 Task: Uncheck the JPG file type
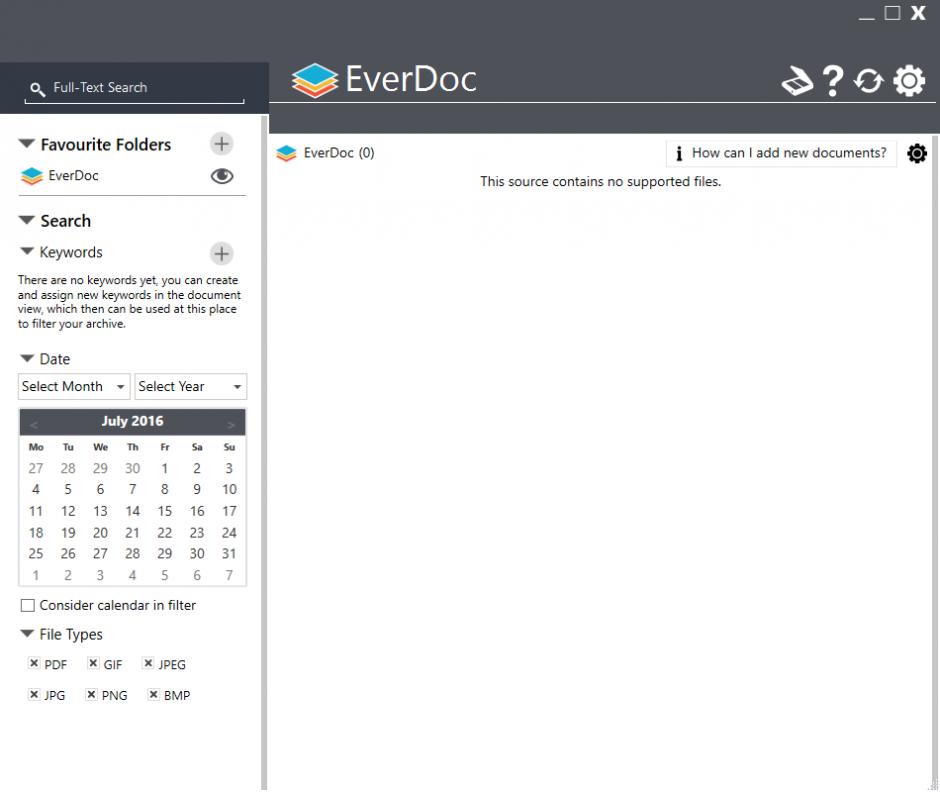pyautogui.click(x=34, y=694)
